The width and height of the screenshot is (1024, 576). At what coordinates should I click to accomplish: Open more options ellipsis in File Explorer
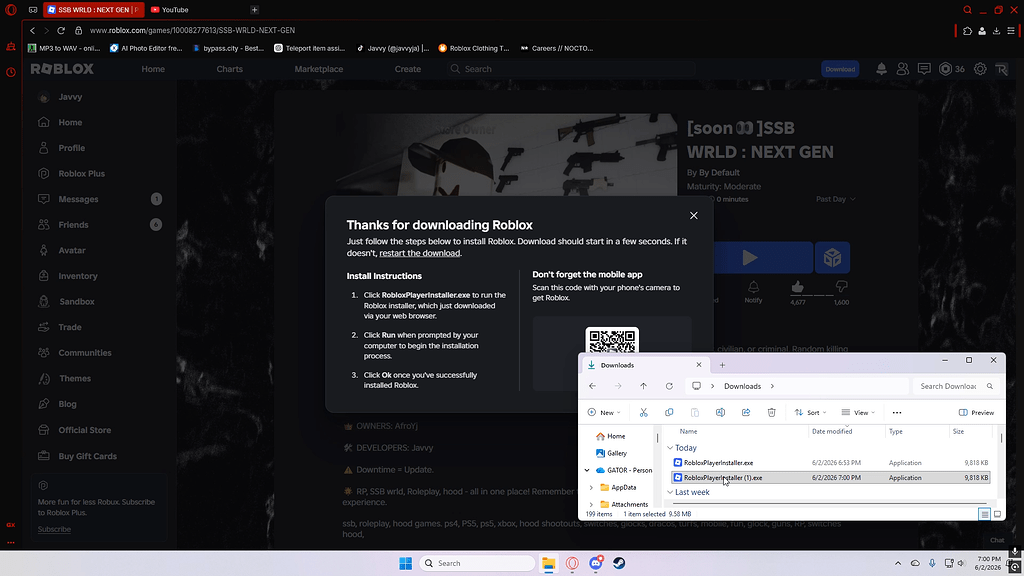897,412
